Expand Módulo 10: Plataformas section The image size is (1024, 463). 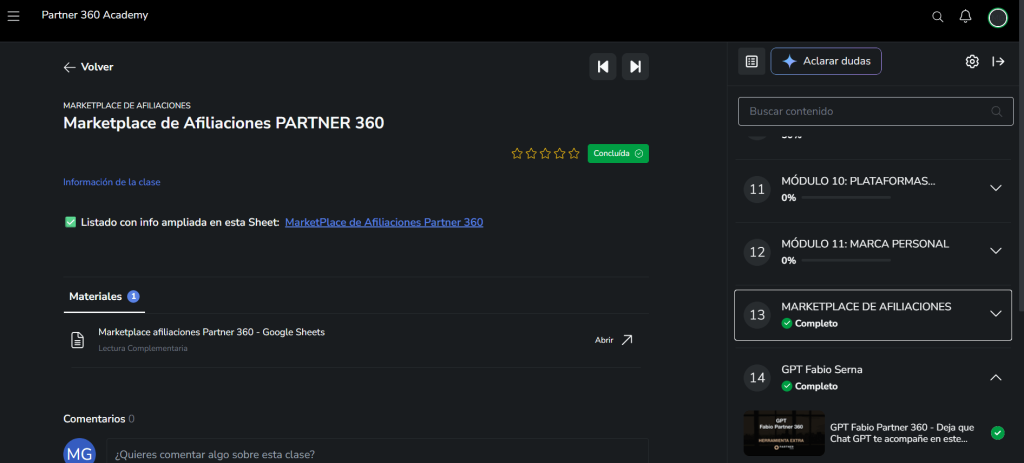(995, 188)
